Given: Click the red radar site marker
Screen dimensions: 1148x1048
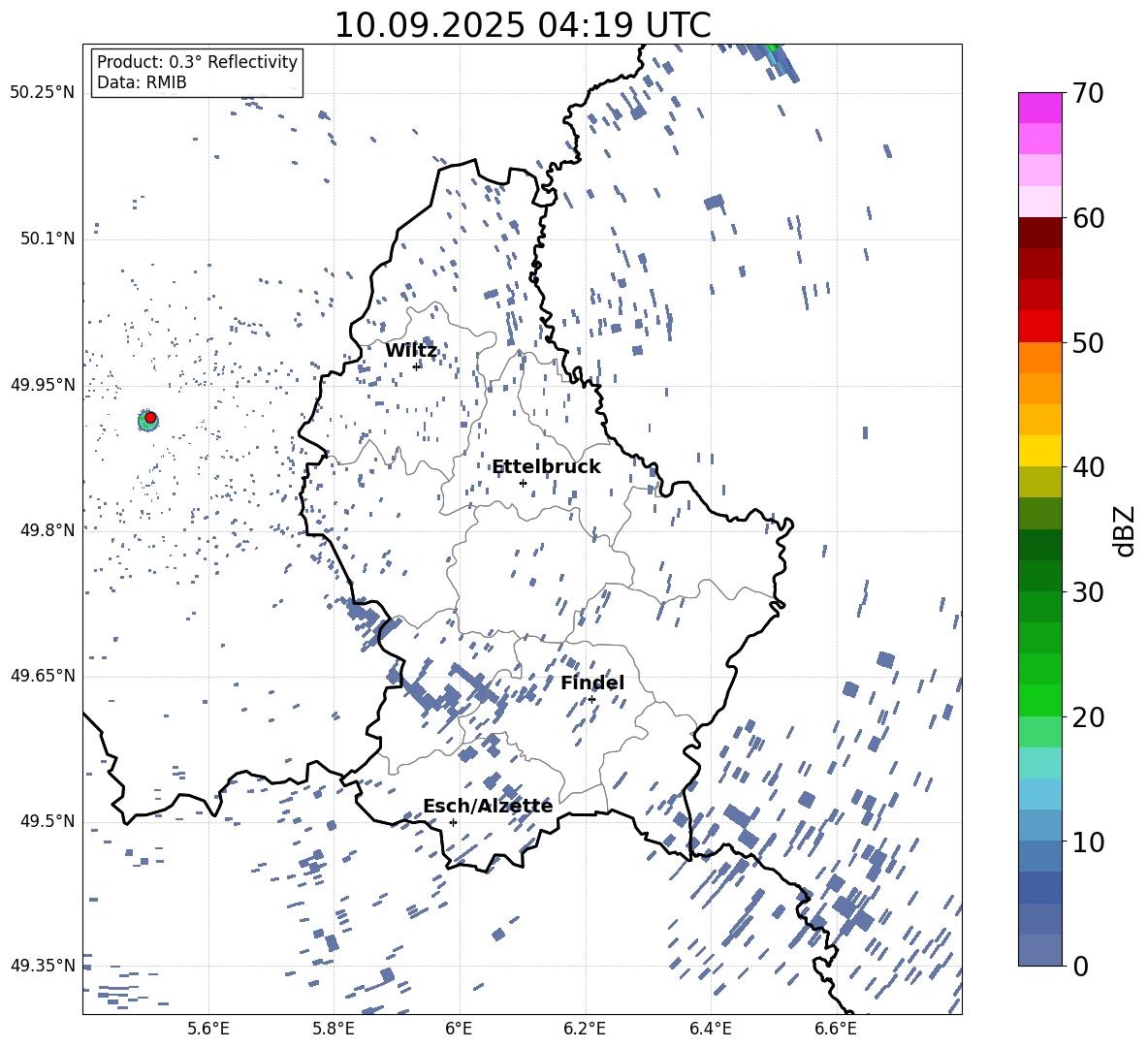Looking at the screenshot, I should pos(150,418).
